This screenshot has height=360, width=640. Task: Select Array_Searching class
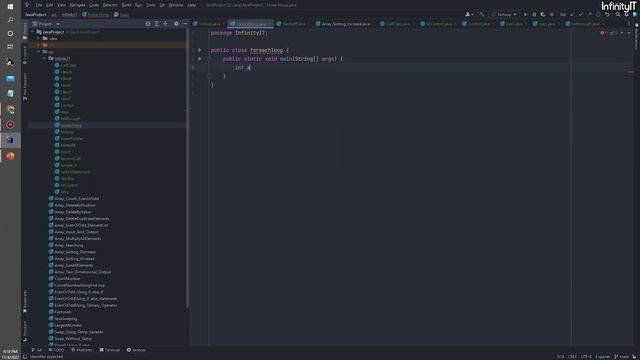point(69,245)
